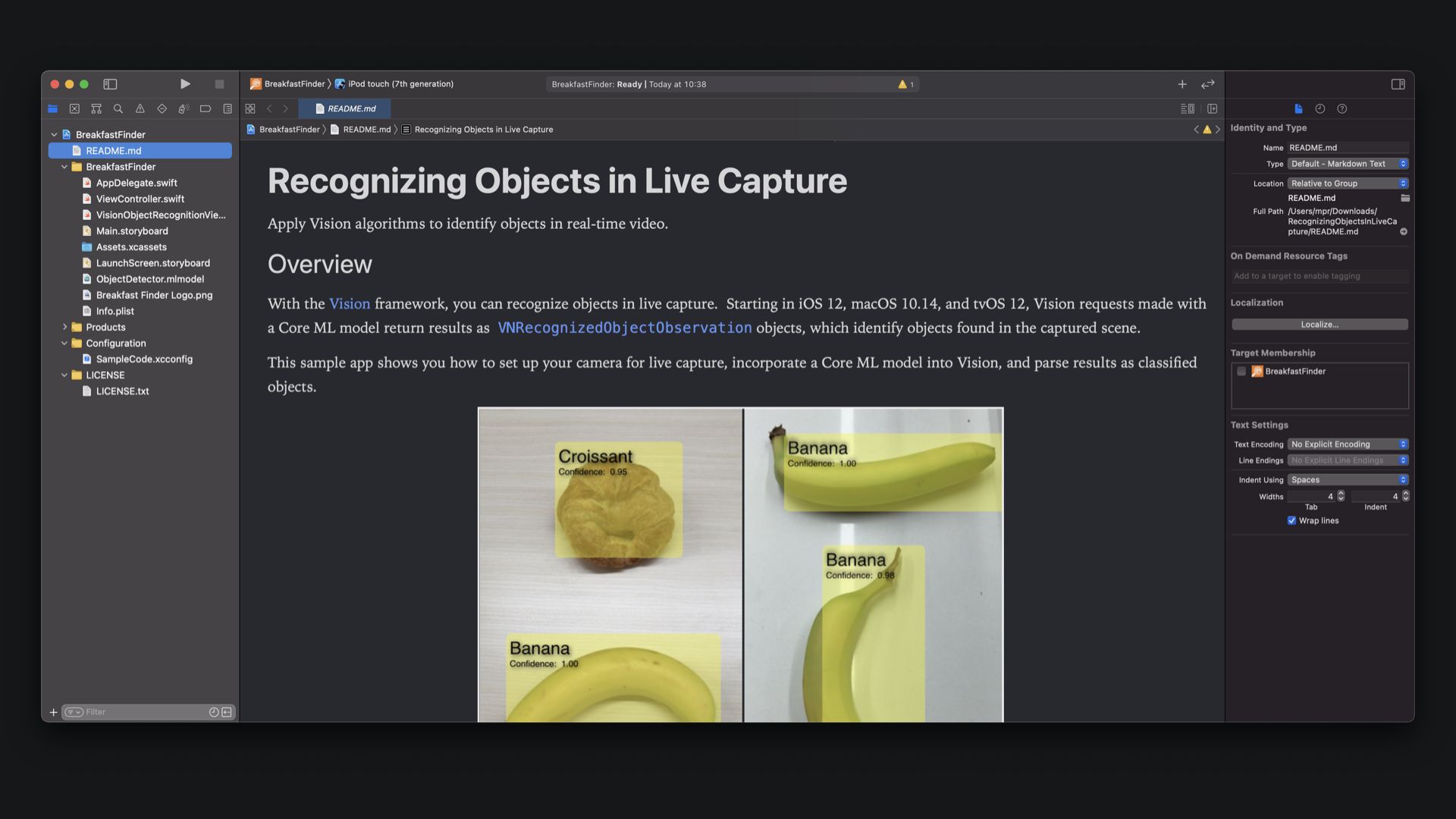Open ViewController.swift in the navigator
This screenshot has height=819, width=1456.
click(x=140, y=199)
